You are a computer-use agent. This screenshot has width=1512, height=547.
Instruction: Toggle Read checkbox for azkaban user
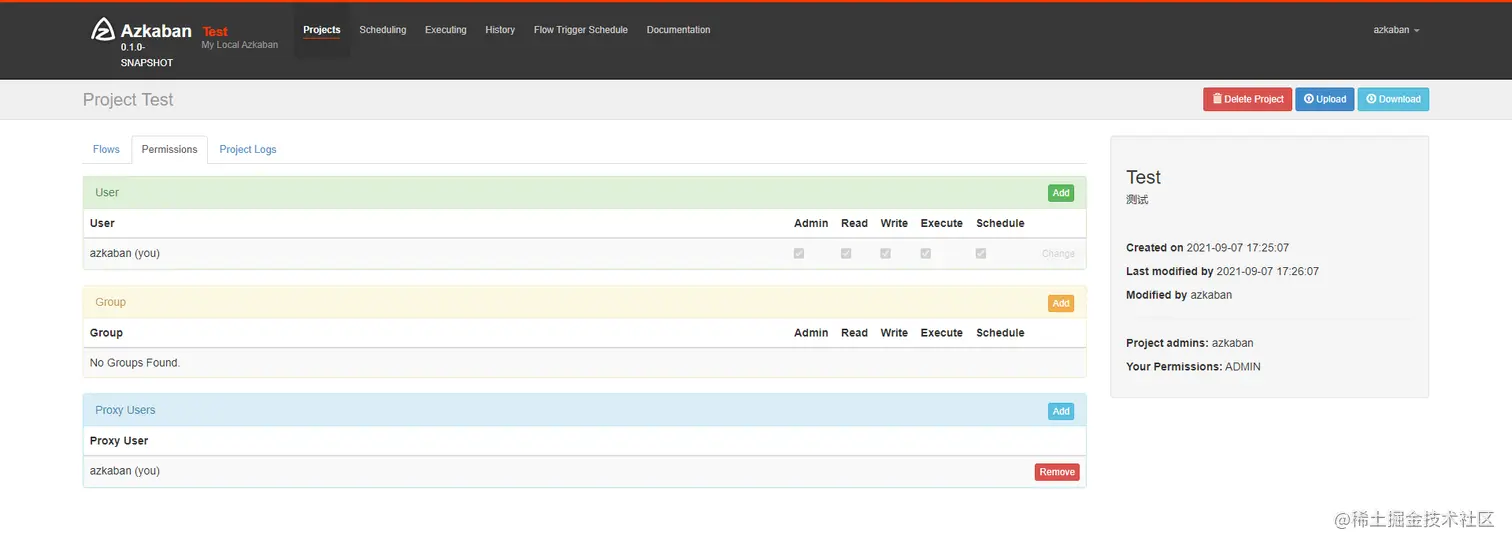[x=846, y=253]
